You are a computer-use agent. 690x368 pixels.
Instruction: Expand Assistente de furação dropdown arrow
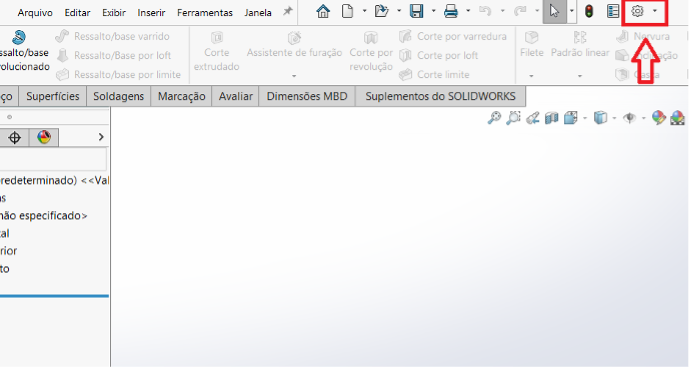[x=294, y=76]
